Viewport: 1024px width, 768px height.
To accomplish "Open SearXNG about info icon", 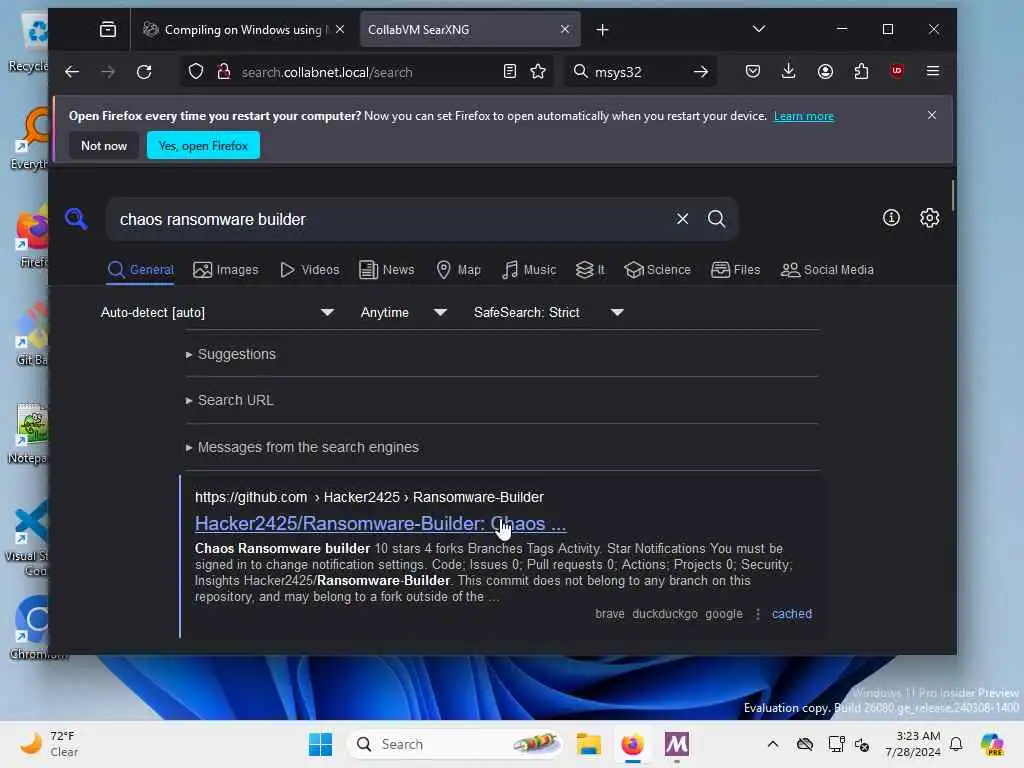I will 891,217.
